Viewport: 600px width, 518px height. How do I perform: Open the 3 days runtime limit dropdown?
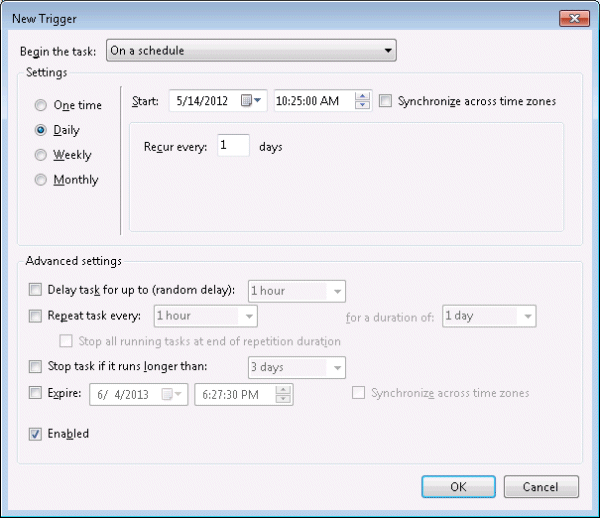point(297,367)
